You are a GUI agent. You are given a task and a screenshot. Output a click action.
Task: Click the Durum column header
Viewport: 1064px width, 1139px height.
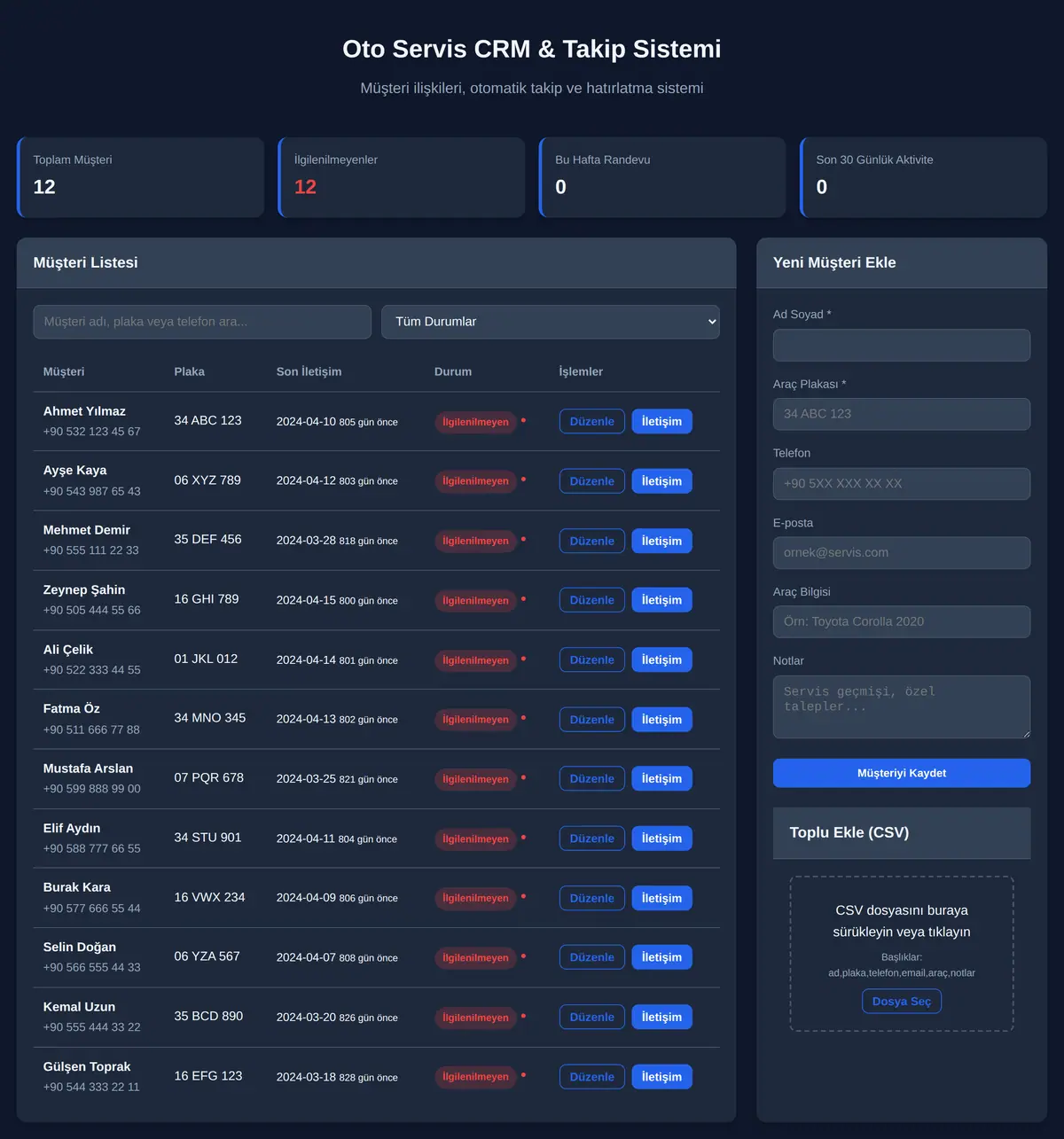pos(453,371)
